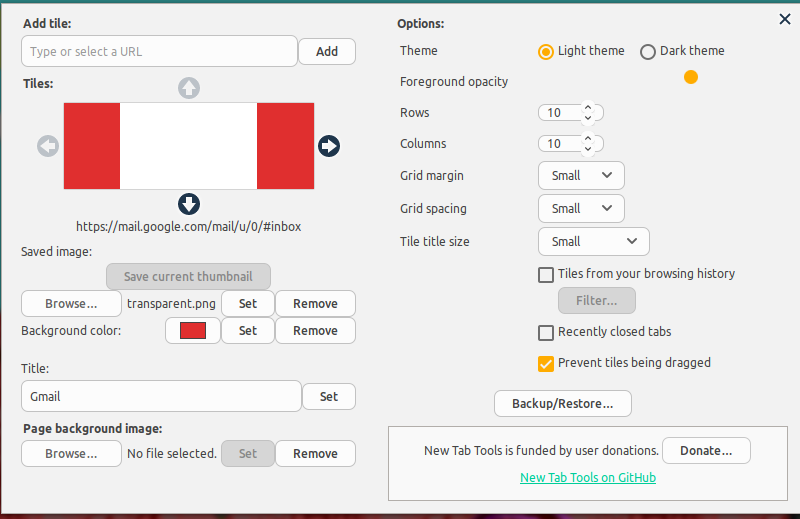Remove the page background image
The image size is (800, 519).
[315, 454]
